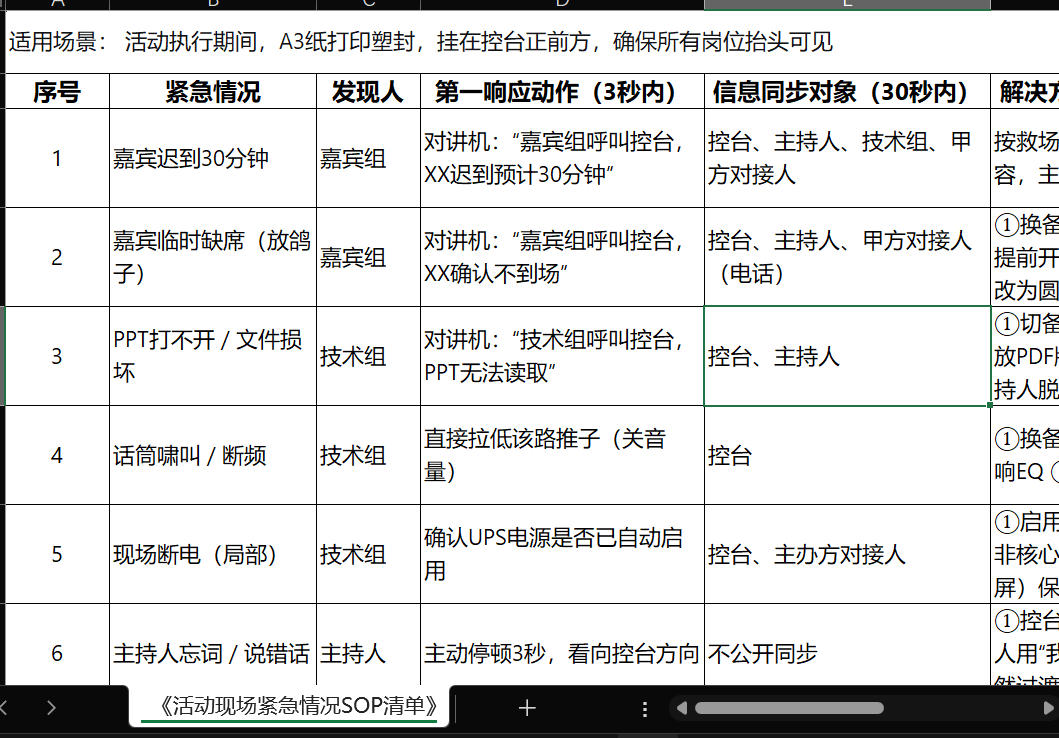Add a new sheet with plus icon

click(x=527, y=708)
